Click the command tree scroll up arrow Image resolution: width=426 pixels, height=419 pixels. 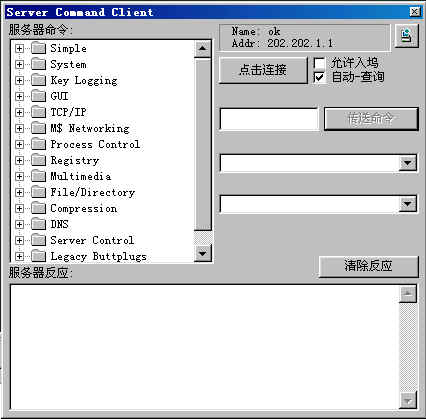[202, 49]
